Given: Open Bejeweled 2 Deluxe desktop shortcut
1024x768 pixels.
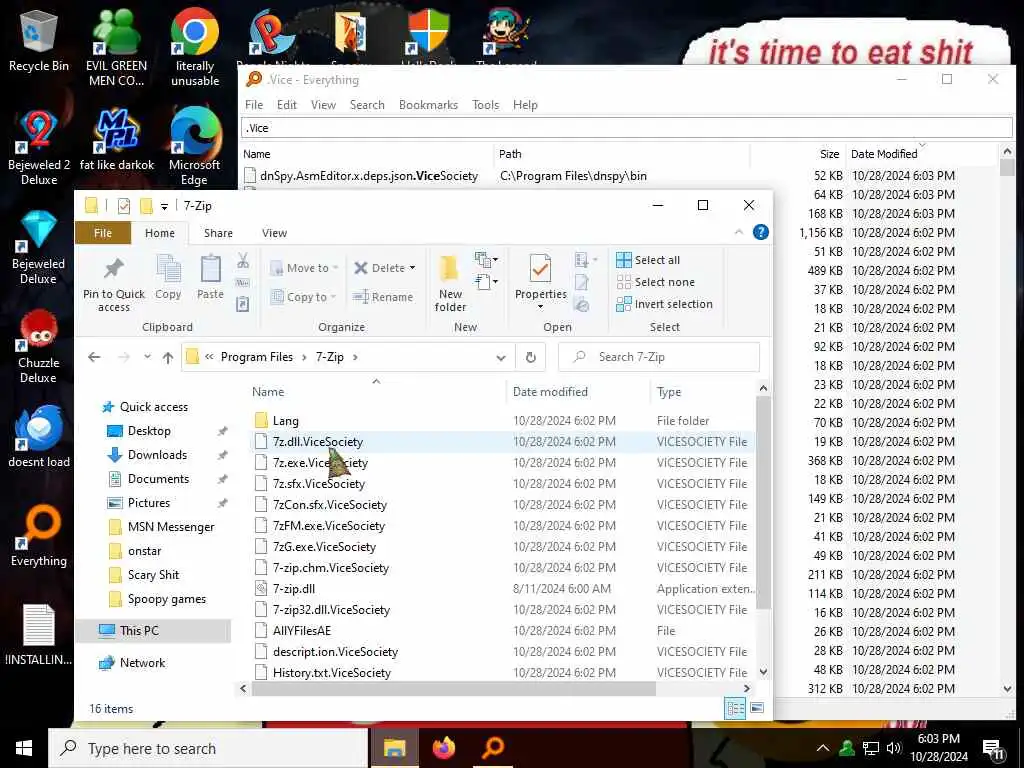Looking at the screenshot, I should (39, 148).
